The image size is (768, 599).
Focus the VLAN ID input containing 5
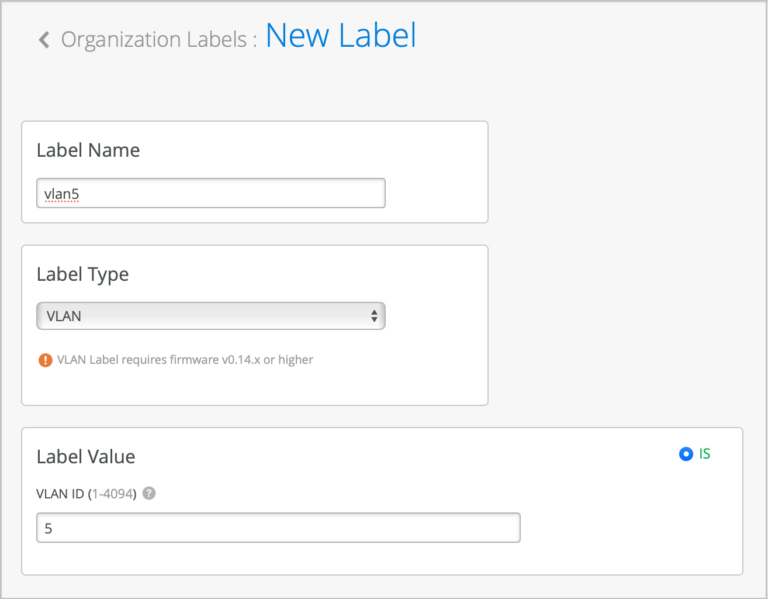click(278, 528)
